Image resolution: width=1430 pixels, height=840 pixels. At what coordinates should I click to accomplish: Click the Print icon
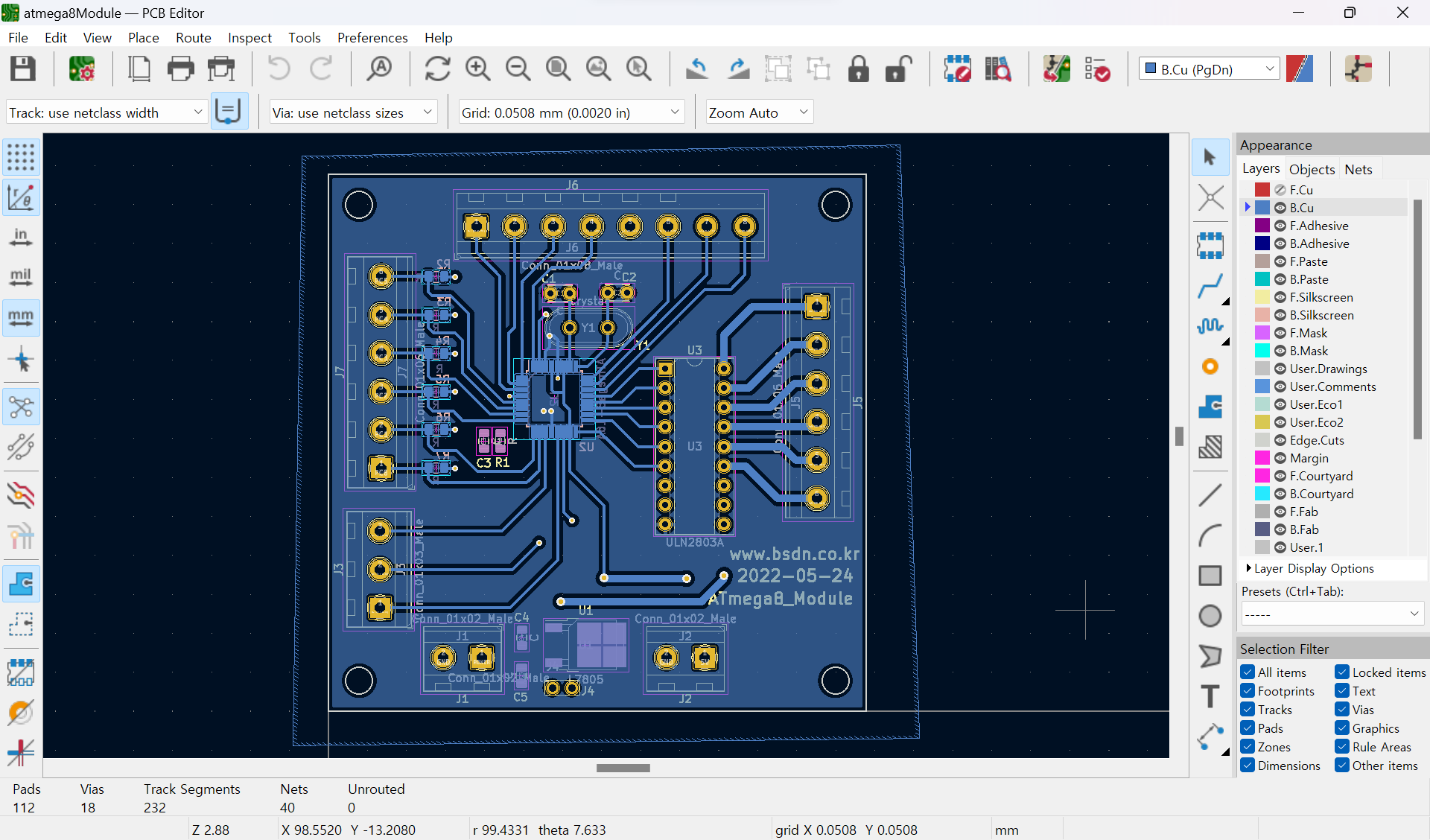(180, 69)
